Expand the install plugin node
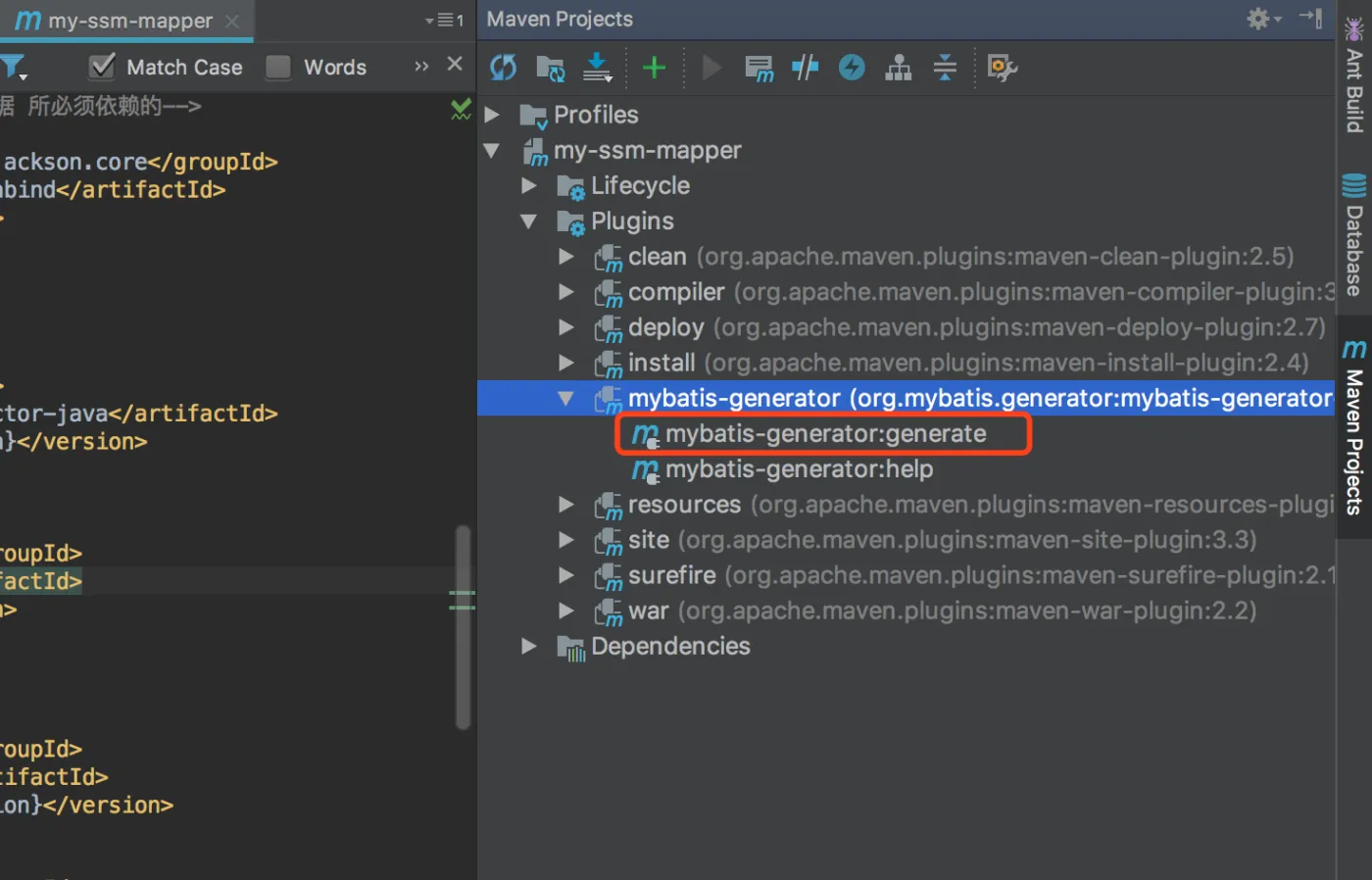This screenshot has height=880, width=1372. 566,363
